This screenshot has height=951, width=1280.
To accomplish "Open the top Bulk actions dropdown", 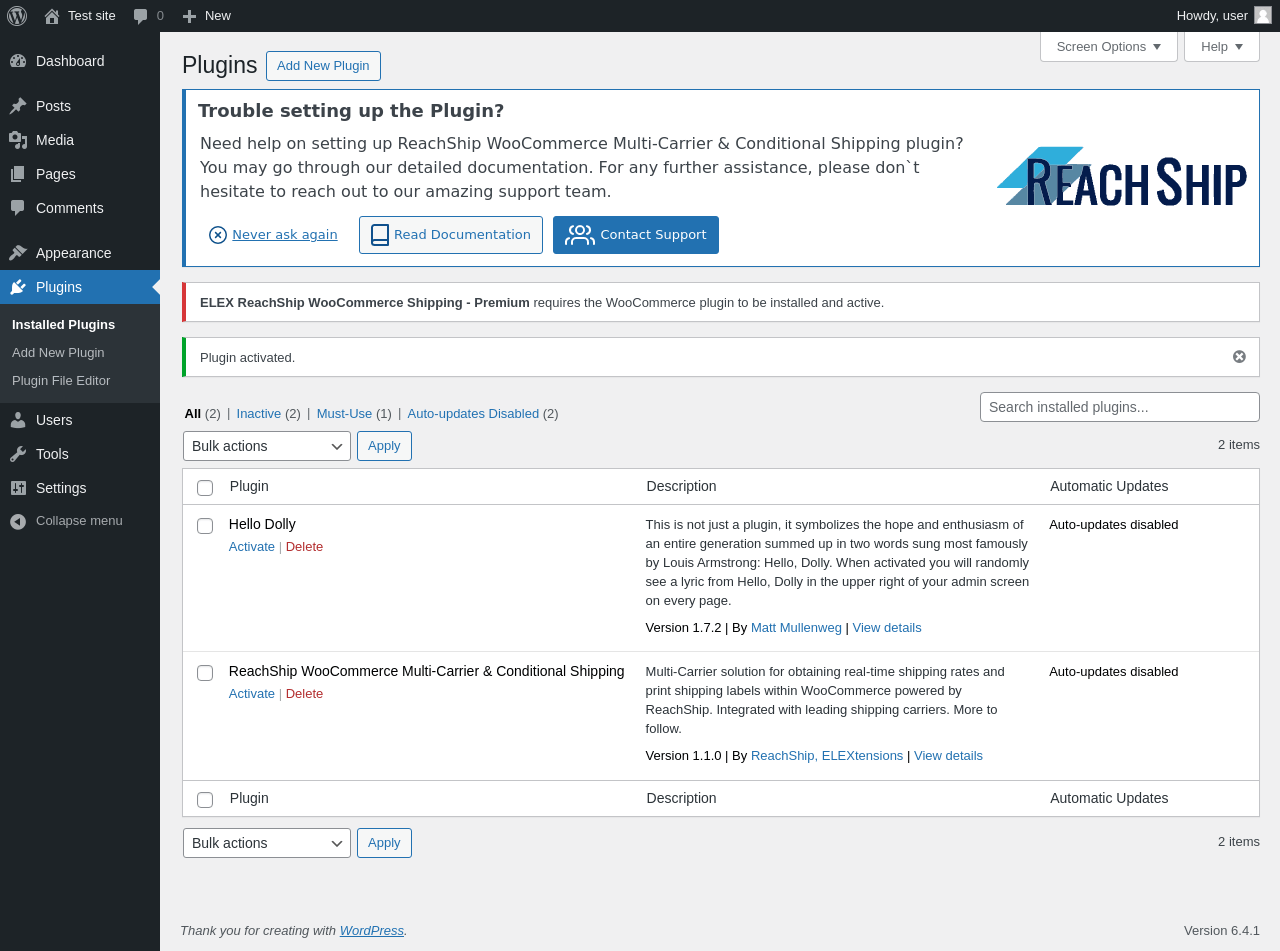I will pos(267,446).
